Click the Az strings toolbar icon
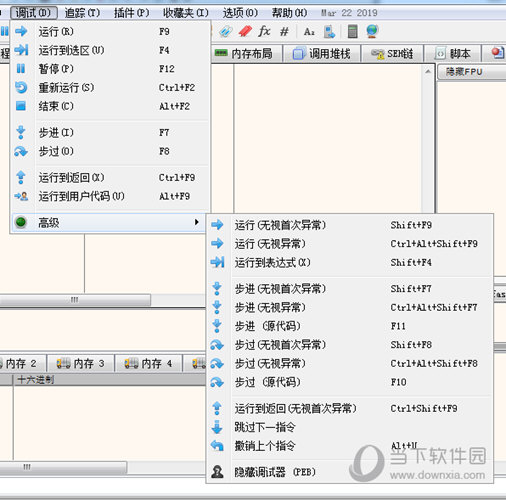This screenshot has height=500, width=506. click(x=309, y=32)
